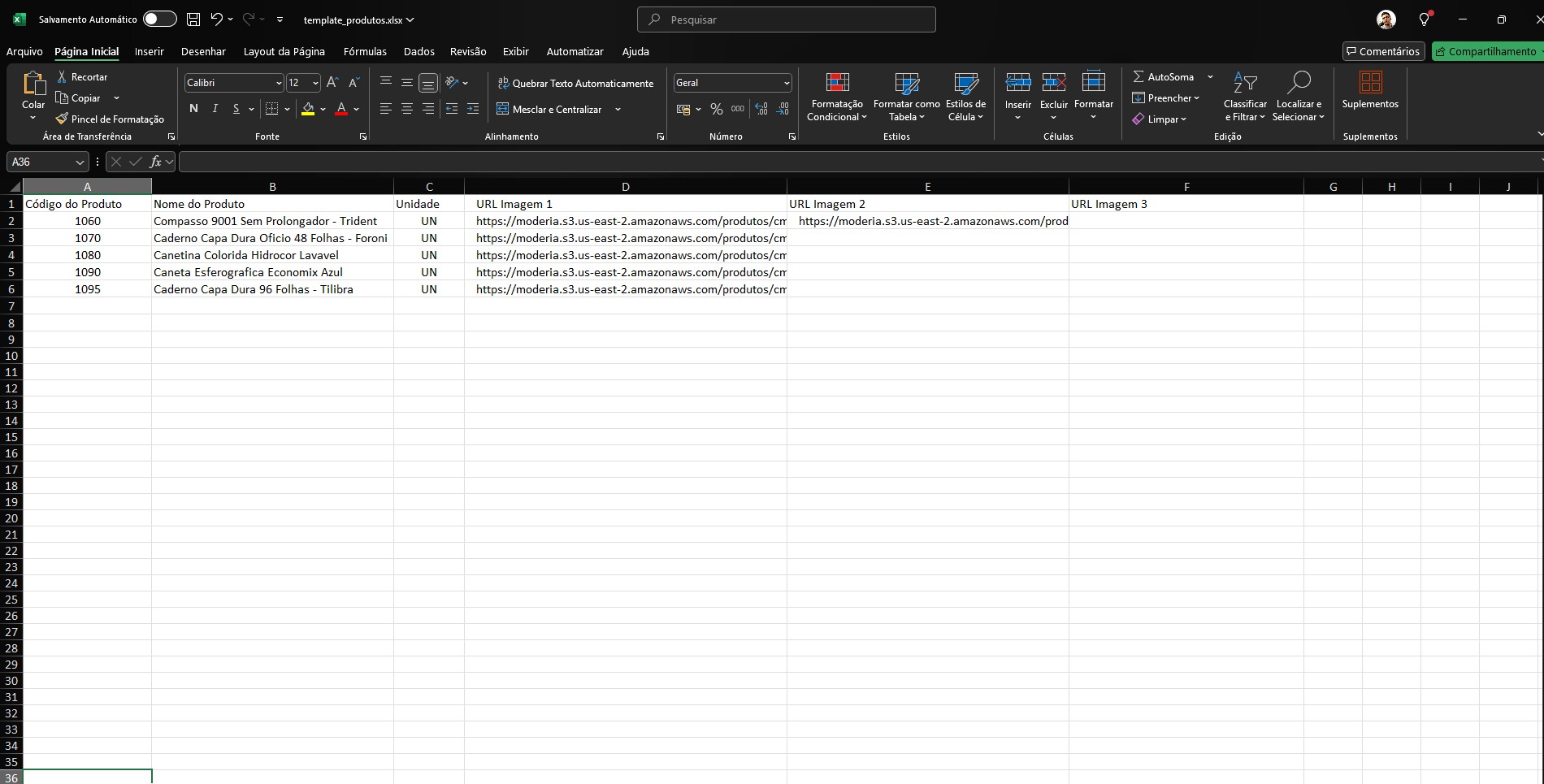Open Classificar e Filtrar
The width and height of the screenshot is (1544, 784).
(x=1244, y=83)
